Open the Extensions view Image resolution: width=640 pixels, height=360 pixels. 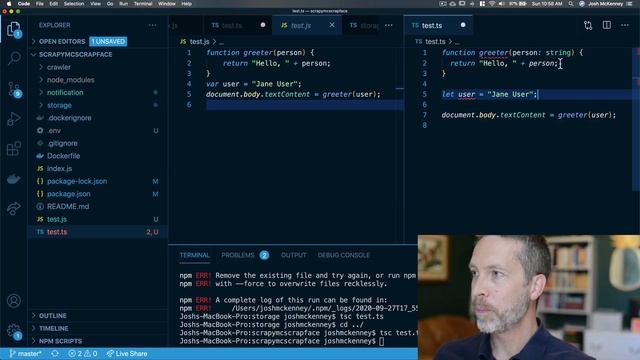(x=14, y=149)
